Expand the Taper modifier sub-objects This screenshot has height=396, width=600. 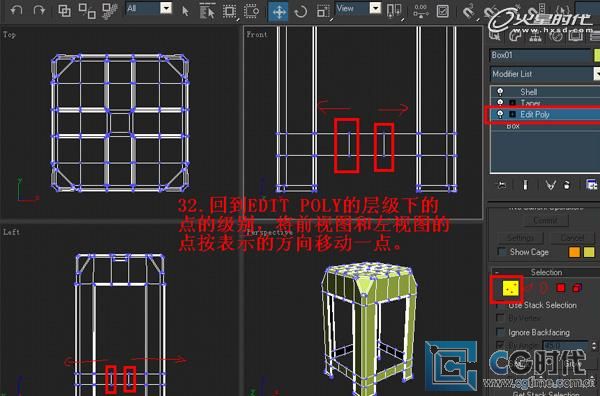[x=512, y=103]
